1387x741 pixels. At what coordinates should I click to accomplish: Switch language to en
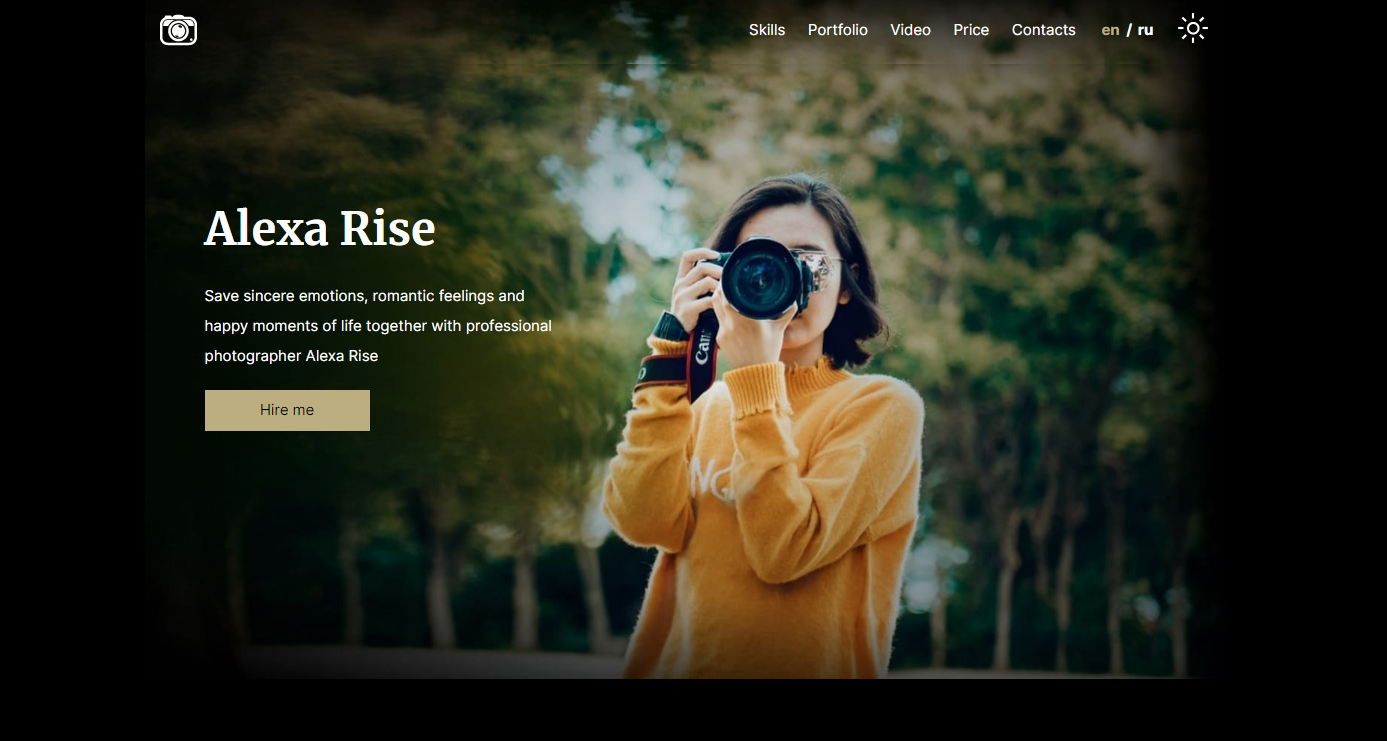pyautogui.click(x=1110, y=30)
